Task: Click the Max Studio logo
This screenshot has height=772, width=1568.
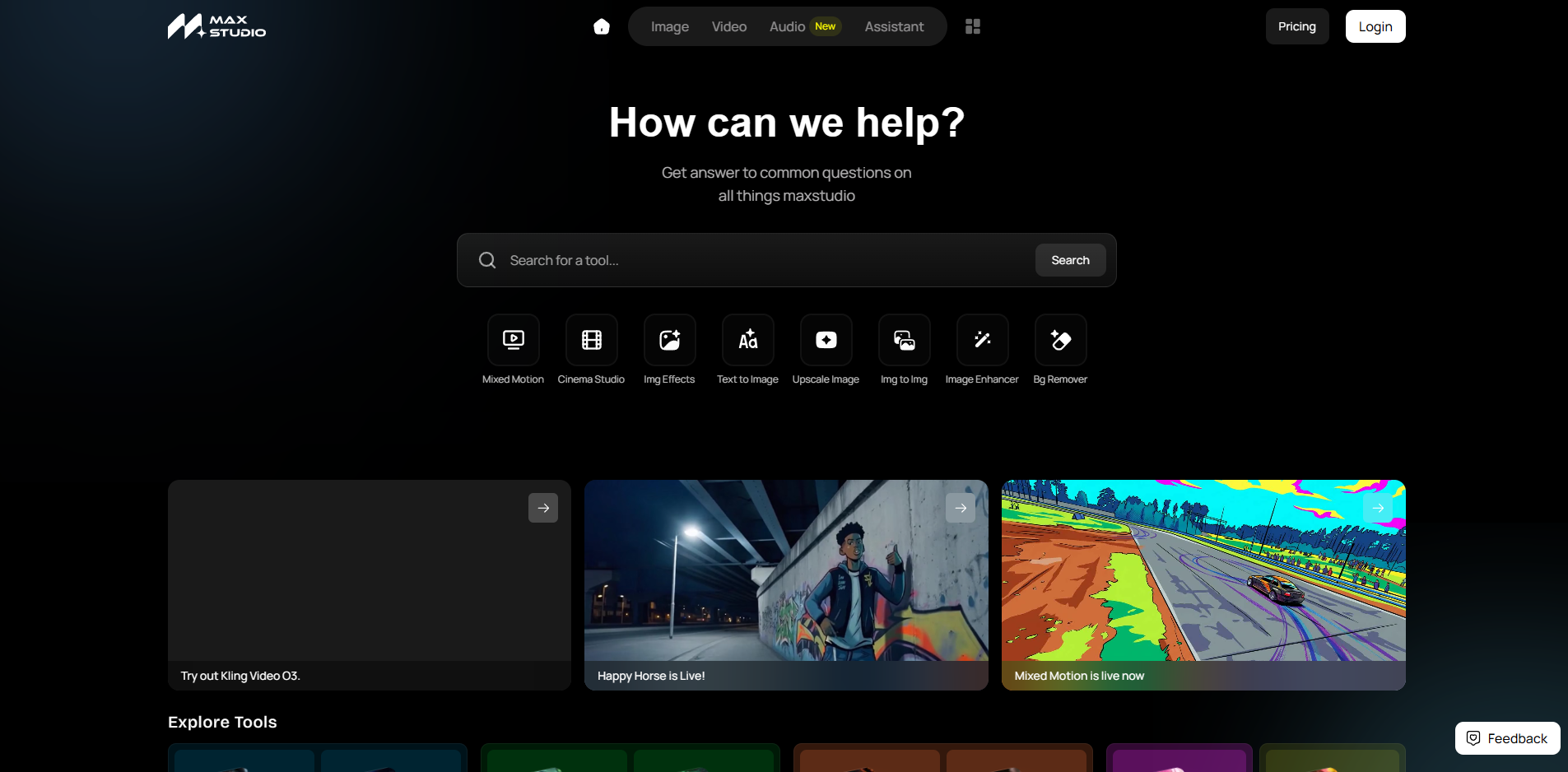Action: point(216,26)
